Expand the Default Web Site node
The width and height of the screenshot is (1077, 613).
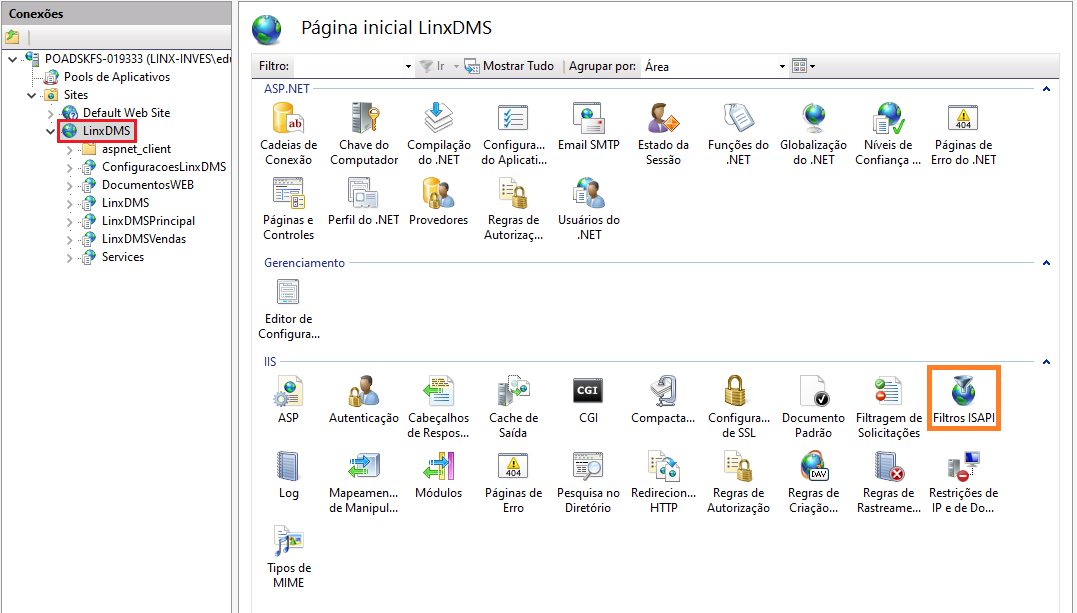pos(51,113)
